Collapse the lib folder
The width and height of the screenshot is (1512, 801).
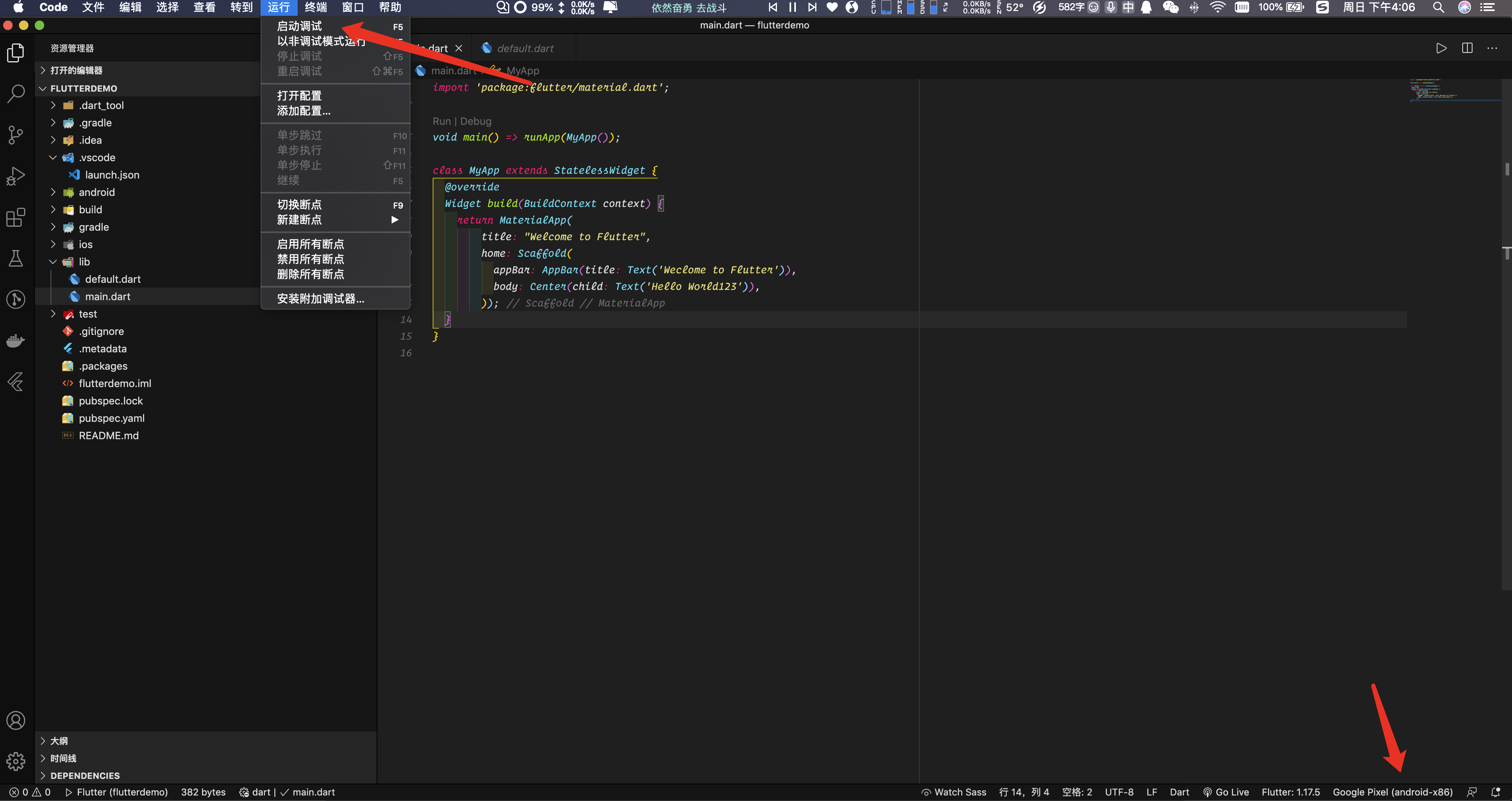pos(84,262)
